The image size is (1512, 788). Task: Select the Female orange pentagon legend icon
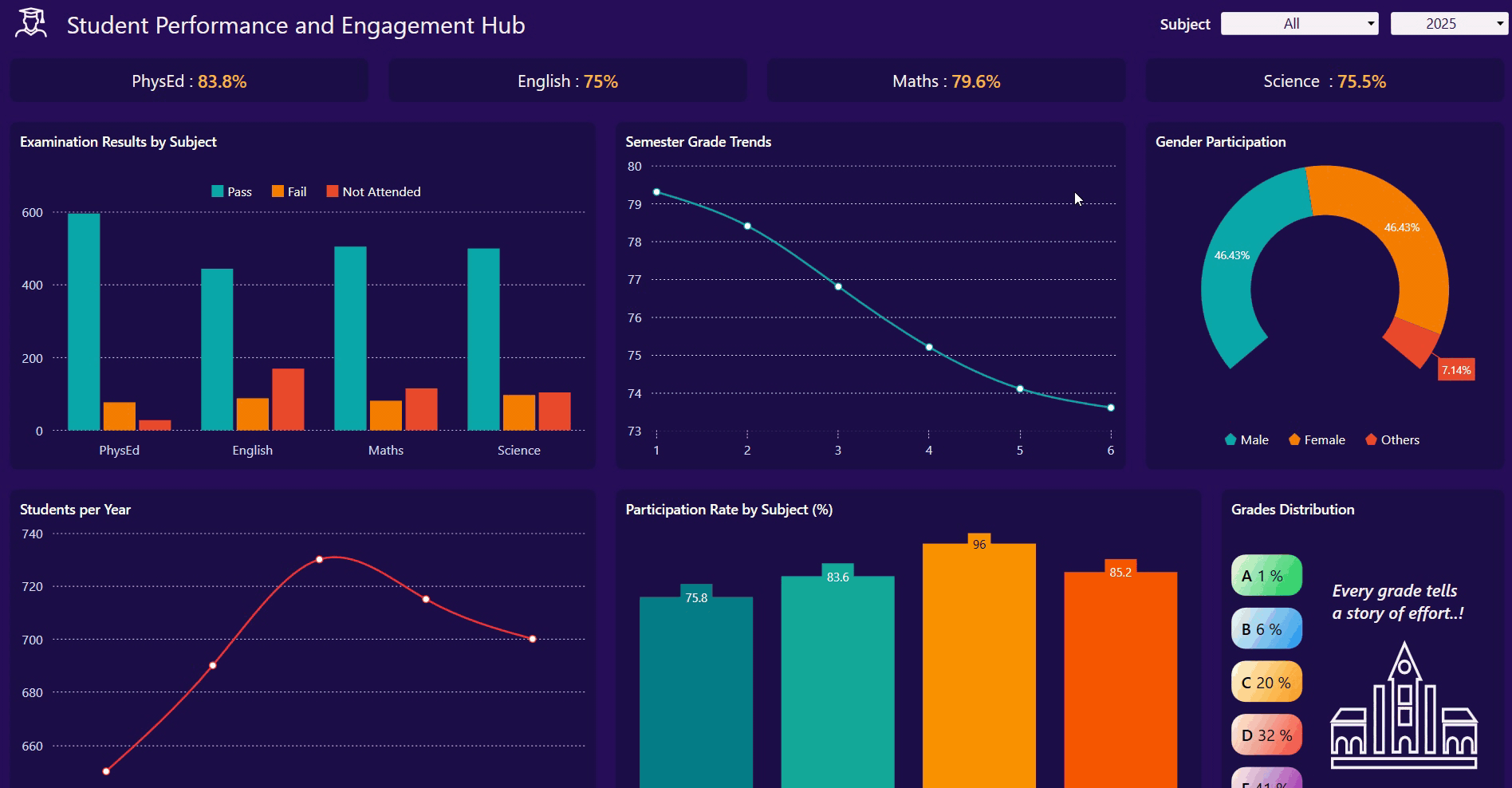coord(1293,439)
